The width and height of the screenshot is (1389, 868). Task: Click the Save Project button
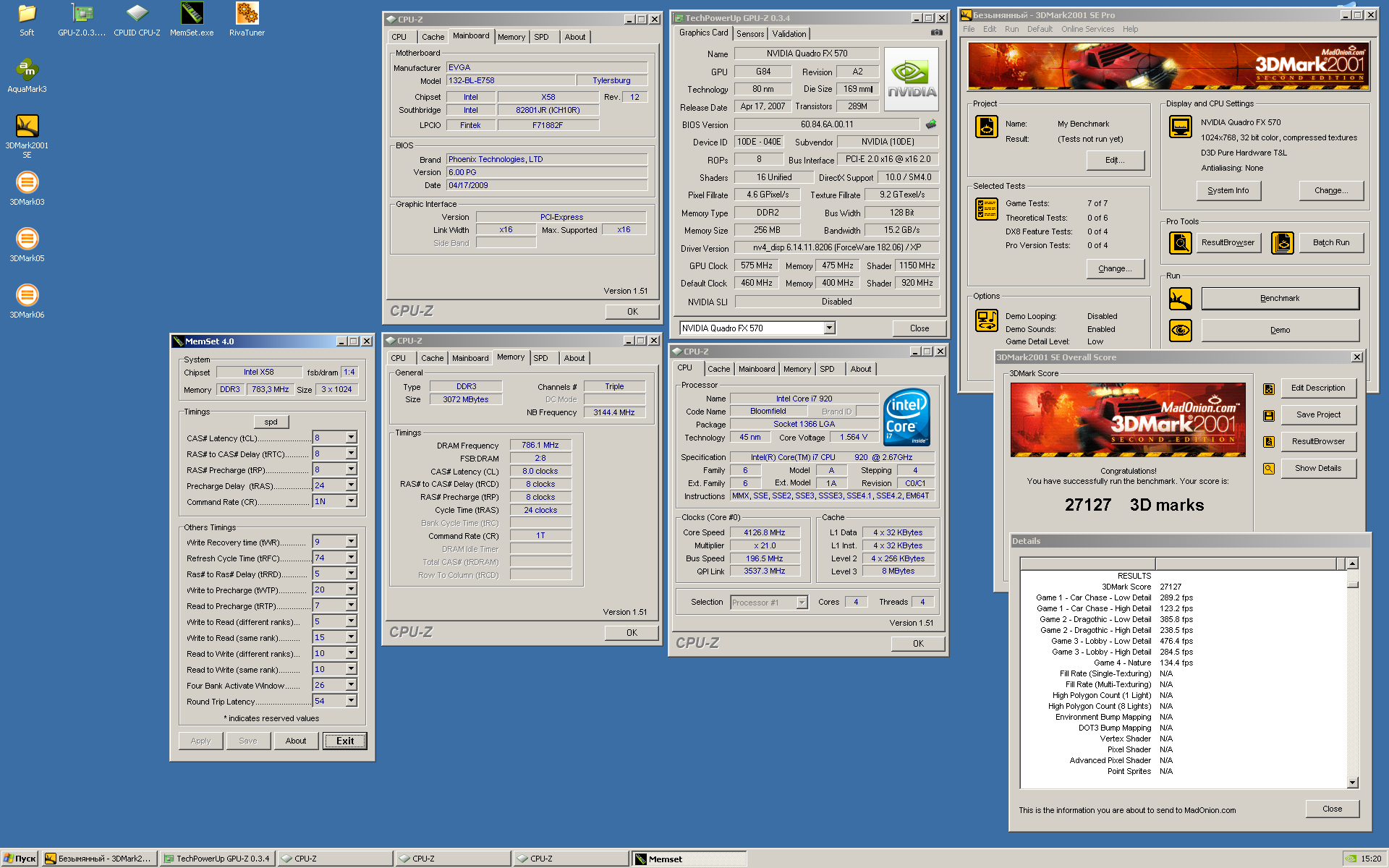point(1318,415)
